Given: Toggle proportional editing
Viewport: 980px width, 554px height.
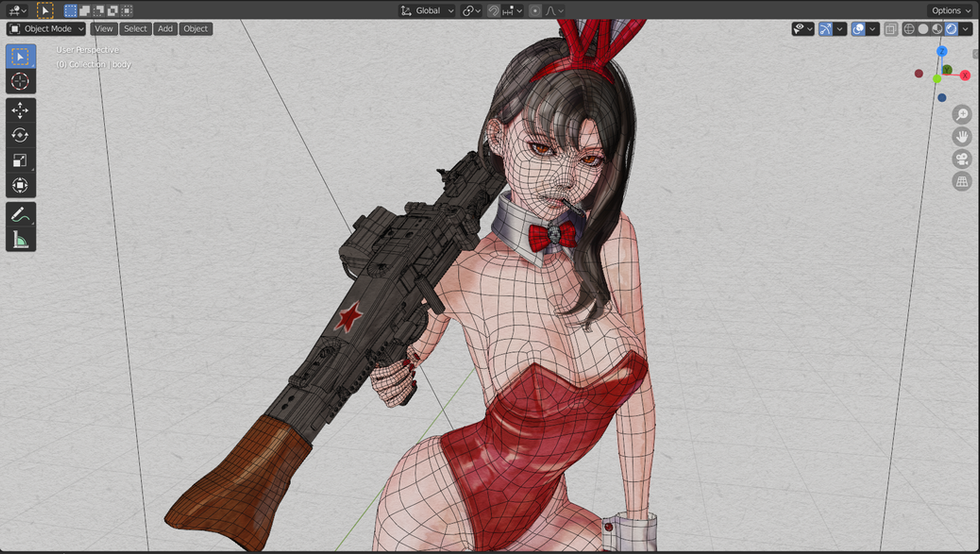Looking at the screenshot, I should click(535, 11).
